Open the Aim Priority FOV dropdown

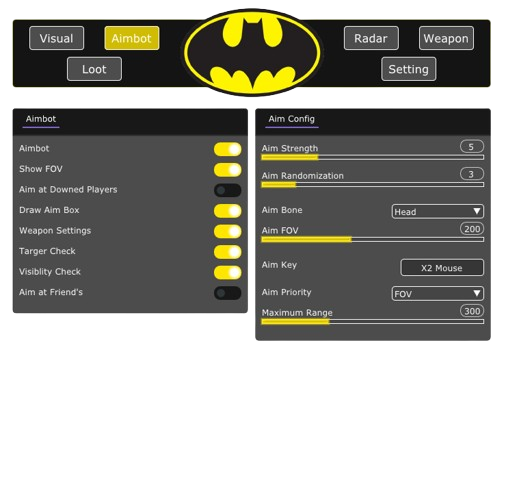[438, 294]
